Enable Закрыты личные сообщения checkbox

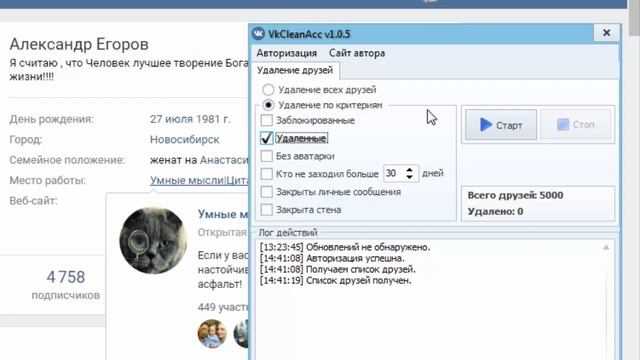pos(267,192)
